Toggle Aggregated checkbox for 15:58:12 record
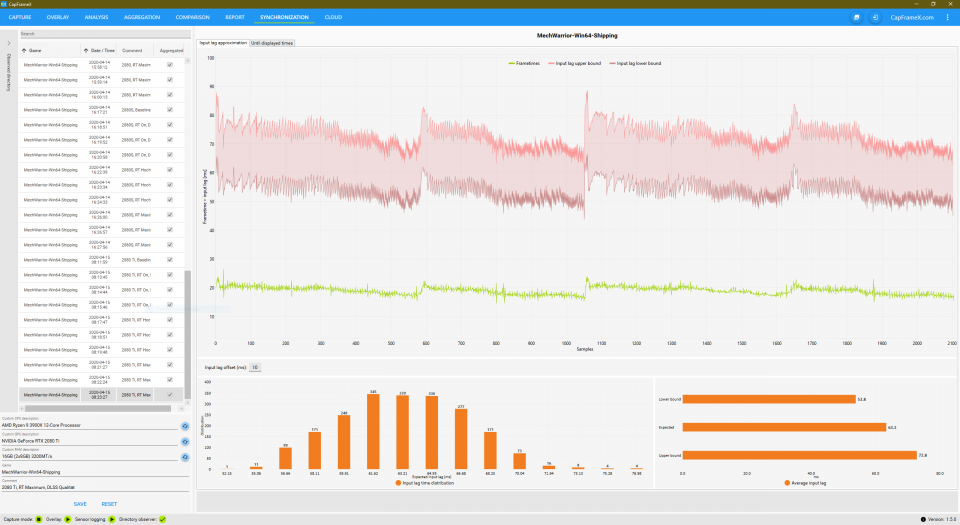 coord(170,65)
